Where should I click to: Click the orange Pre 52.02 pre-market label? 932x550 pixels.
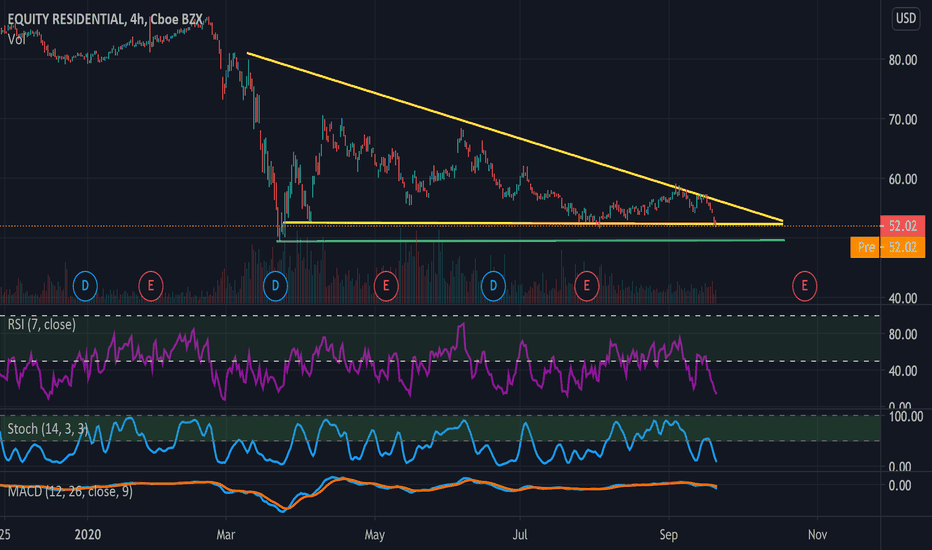point(887,247)
